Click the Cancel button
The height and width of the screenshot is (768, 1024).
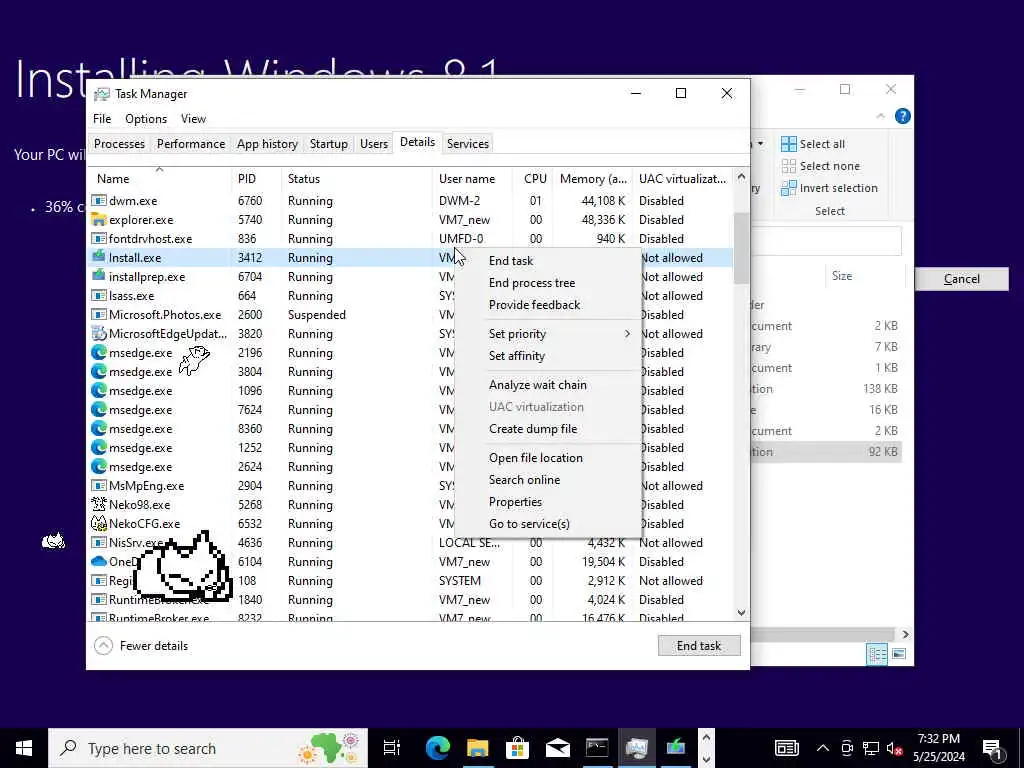click(961, 279)
